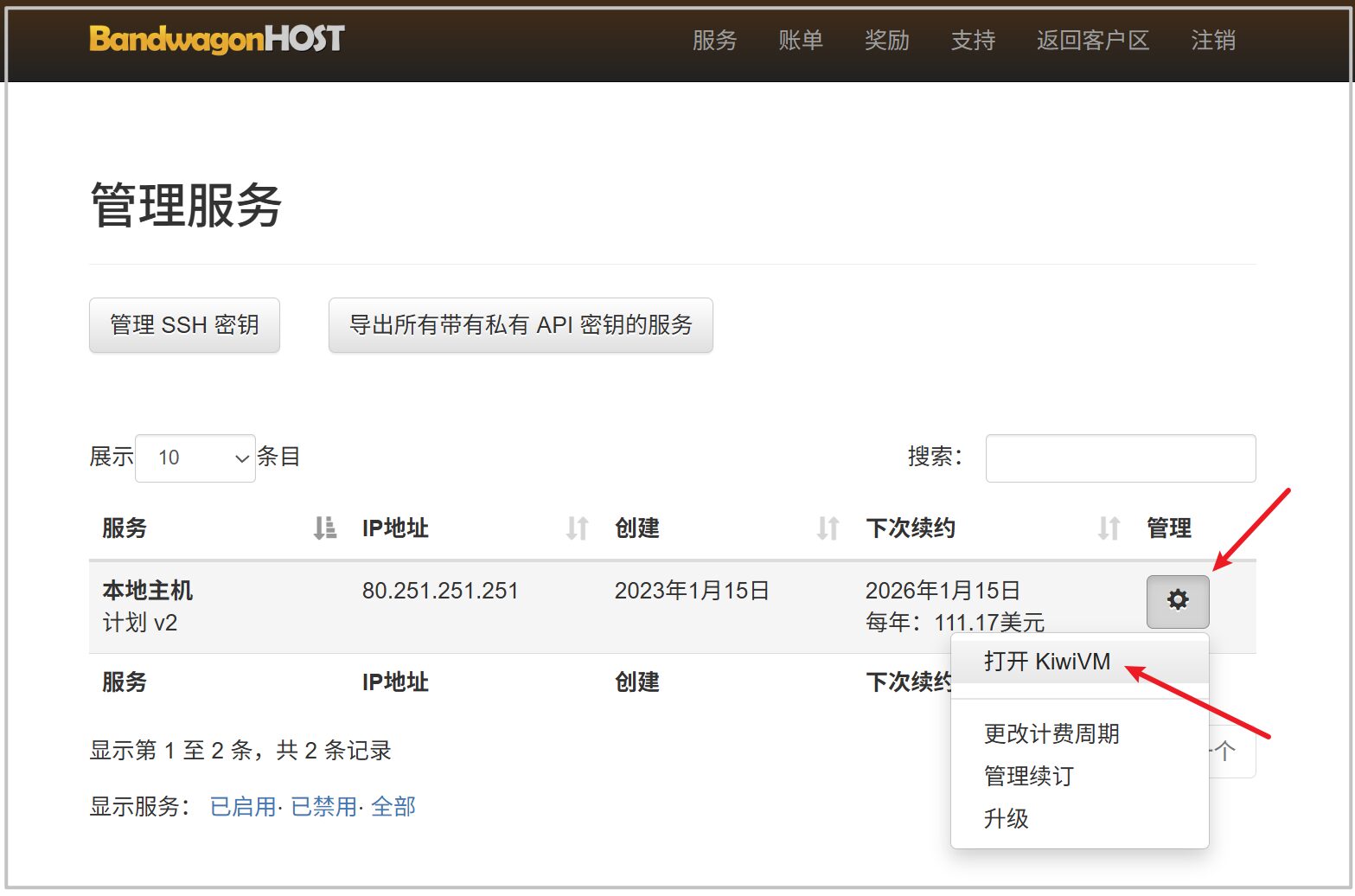1355x896 pixels.
Task: Click 导出所有带有私有 API 密钥的服务 button
Action: [x=521, y=325]
